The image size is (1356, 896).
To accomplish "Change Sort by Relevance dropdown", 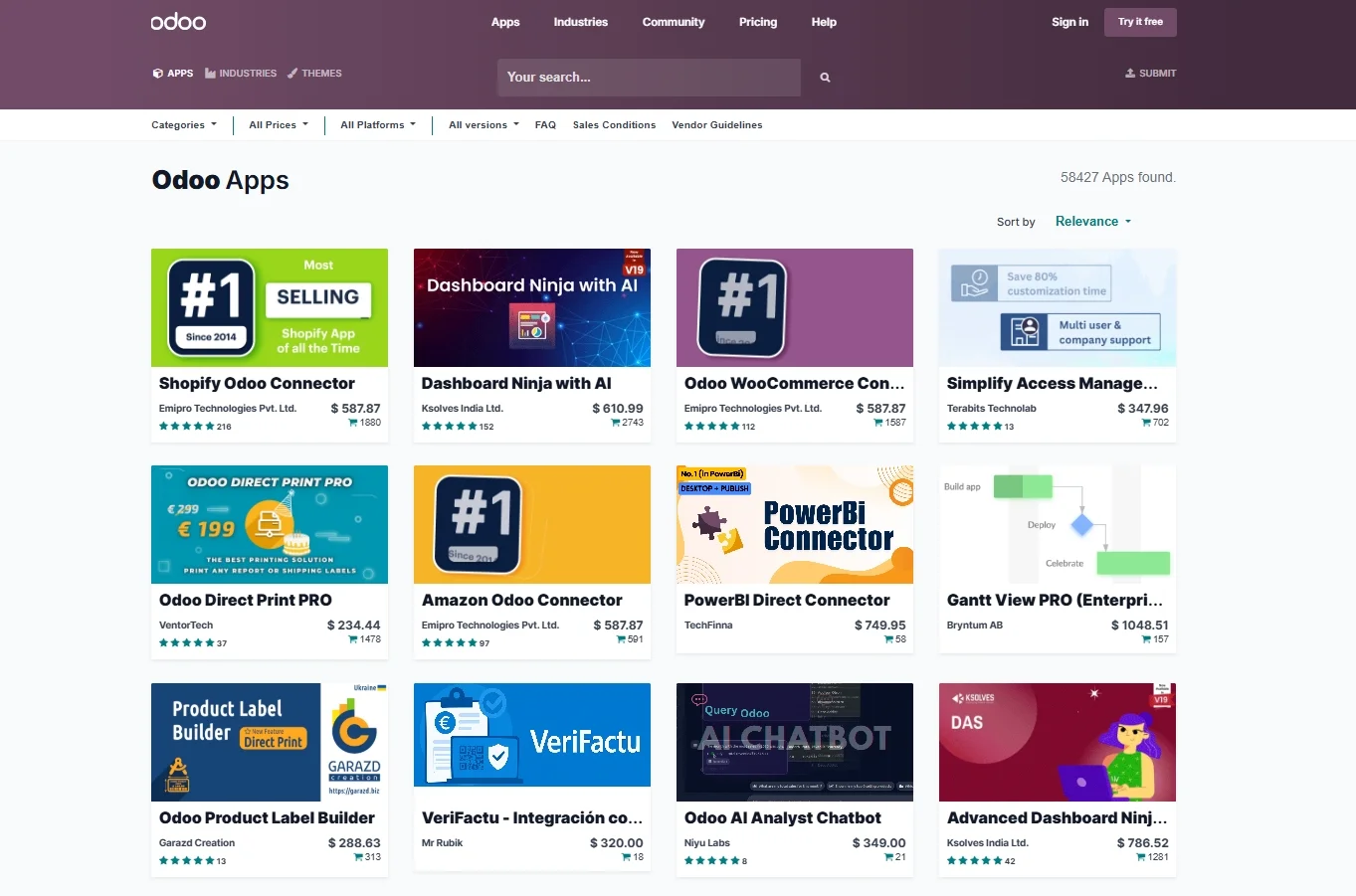I will coord(1093,222).
